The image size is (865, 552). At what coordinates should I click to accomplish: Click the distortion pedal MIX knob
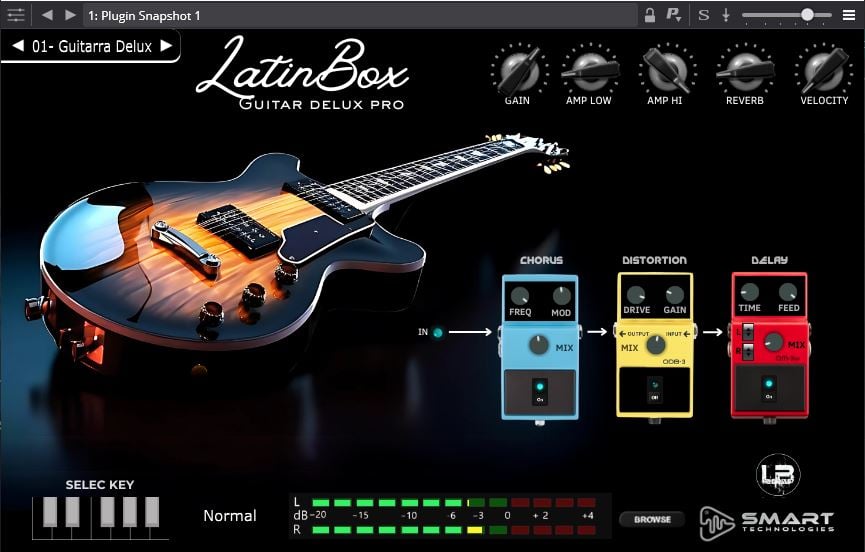[x=656, y=345]
